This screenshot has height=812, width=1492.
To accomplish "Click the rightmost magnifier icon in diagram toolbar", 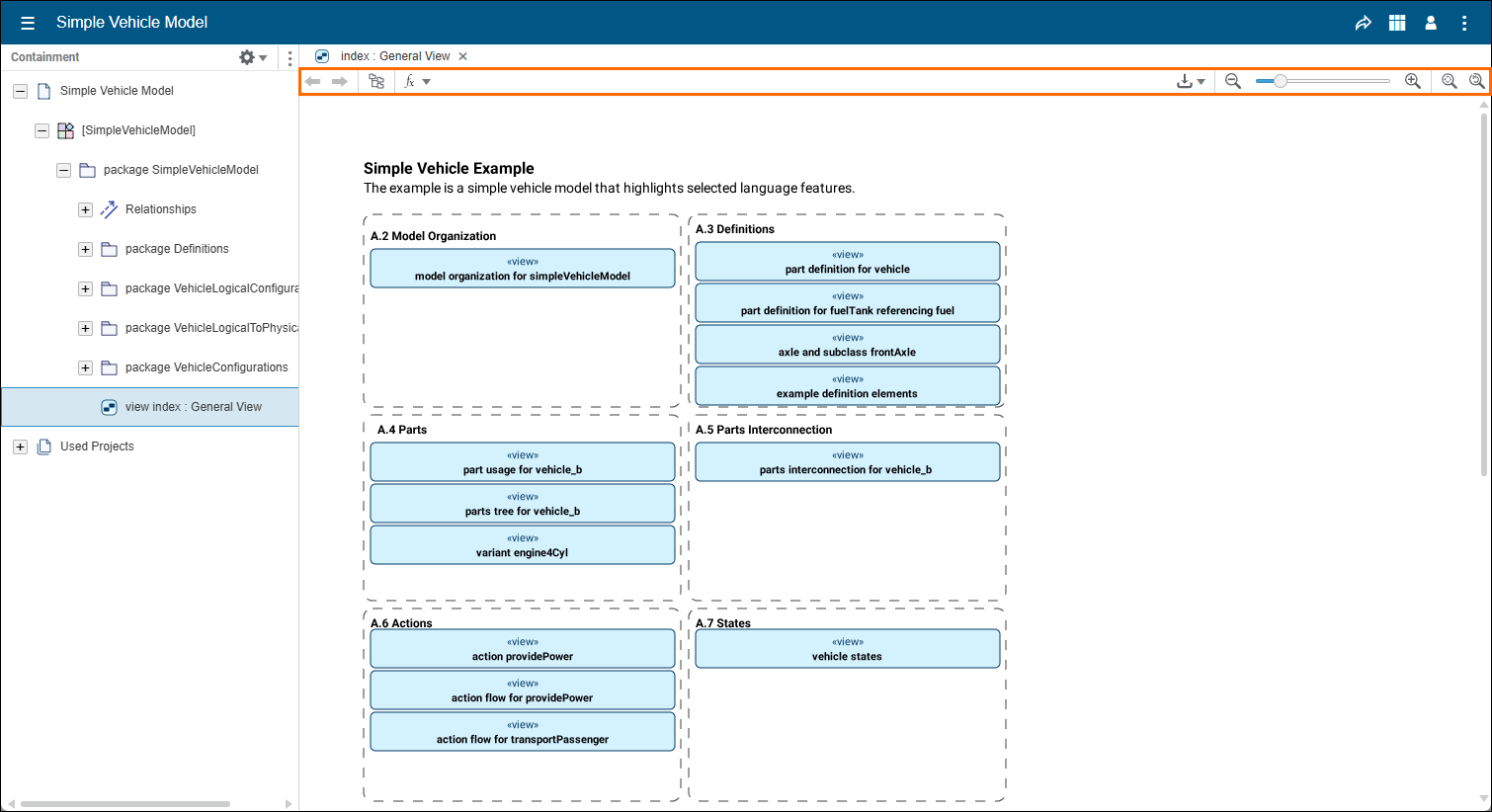I will click(x=1476, y=81).
